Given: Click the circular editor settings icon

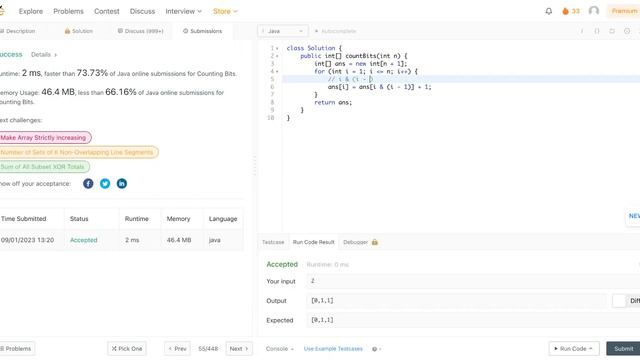Looking at the screenshot, I should tap(627, 31).
